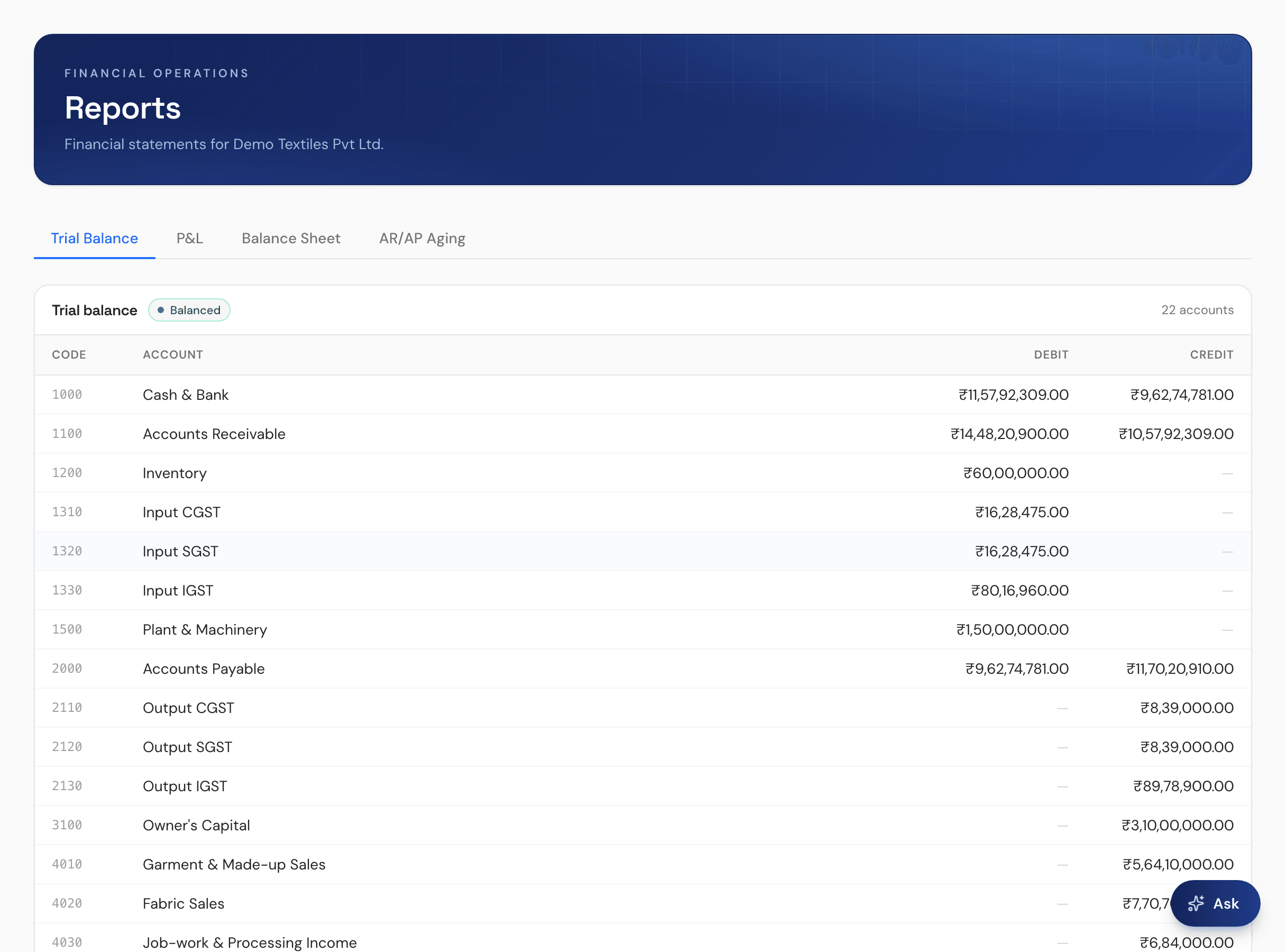Click the ACCOUNT column header

coord(173,354)
